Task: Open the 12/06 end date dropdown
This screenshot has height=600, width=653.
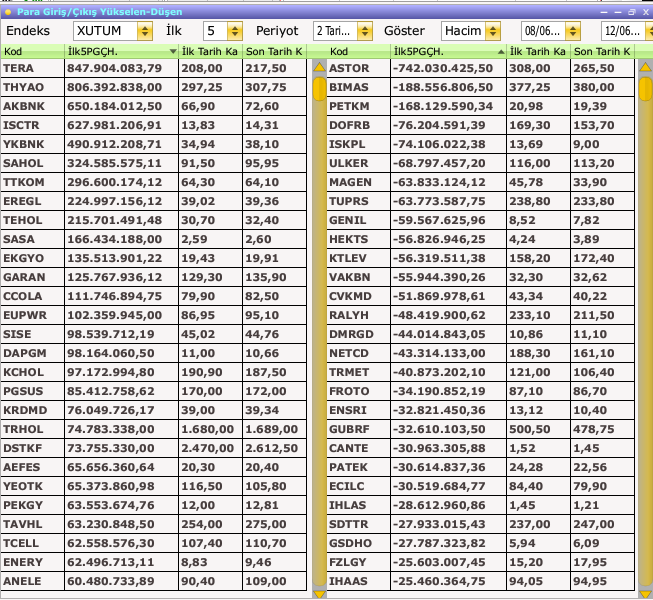Action: point(649,31)
